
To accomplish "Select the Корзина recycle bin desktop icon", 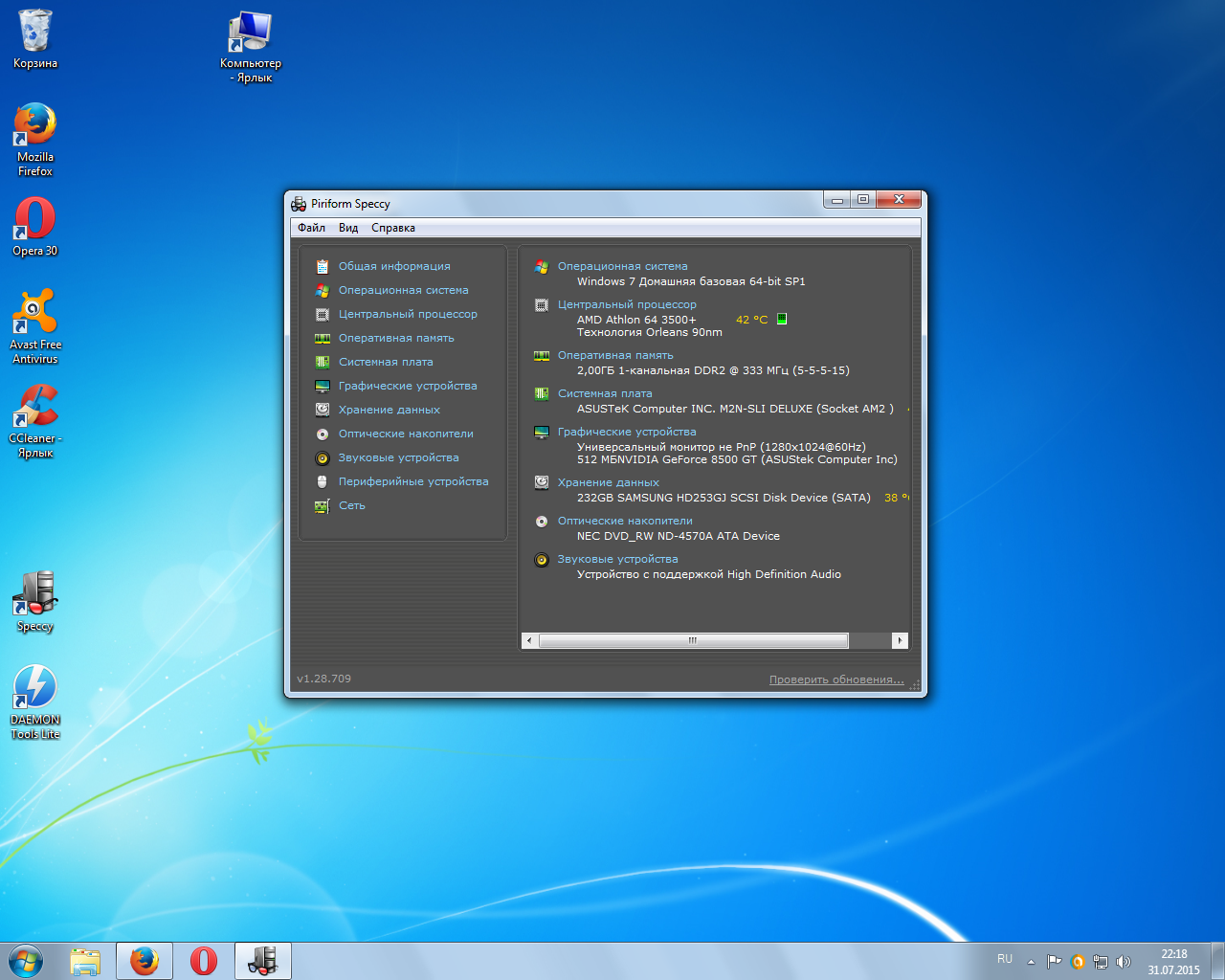I will pos(35,39).
